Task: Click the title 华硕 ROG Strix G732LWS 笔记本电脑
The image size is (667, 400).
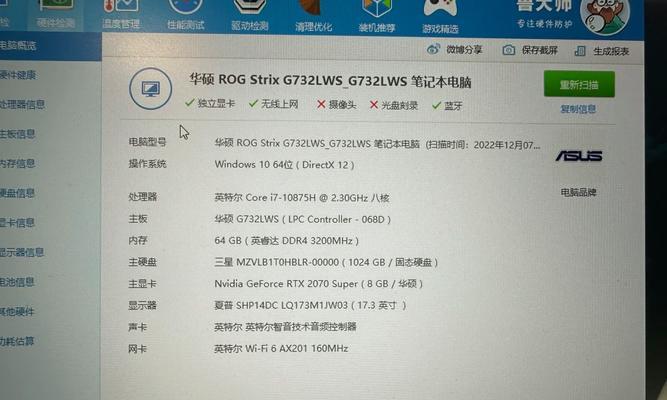Action: click(331, 81)
